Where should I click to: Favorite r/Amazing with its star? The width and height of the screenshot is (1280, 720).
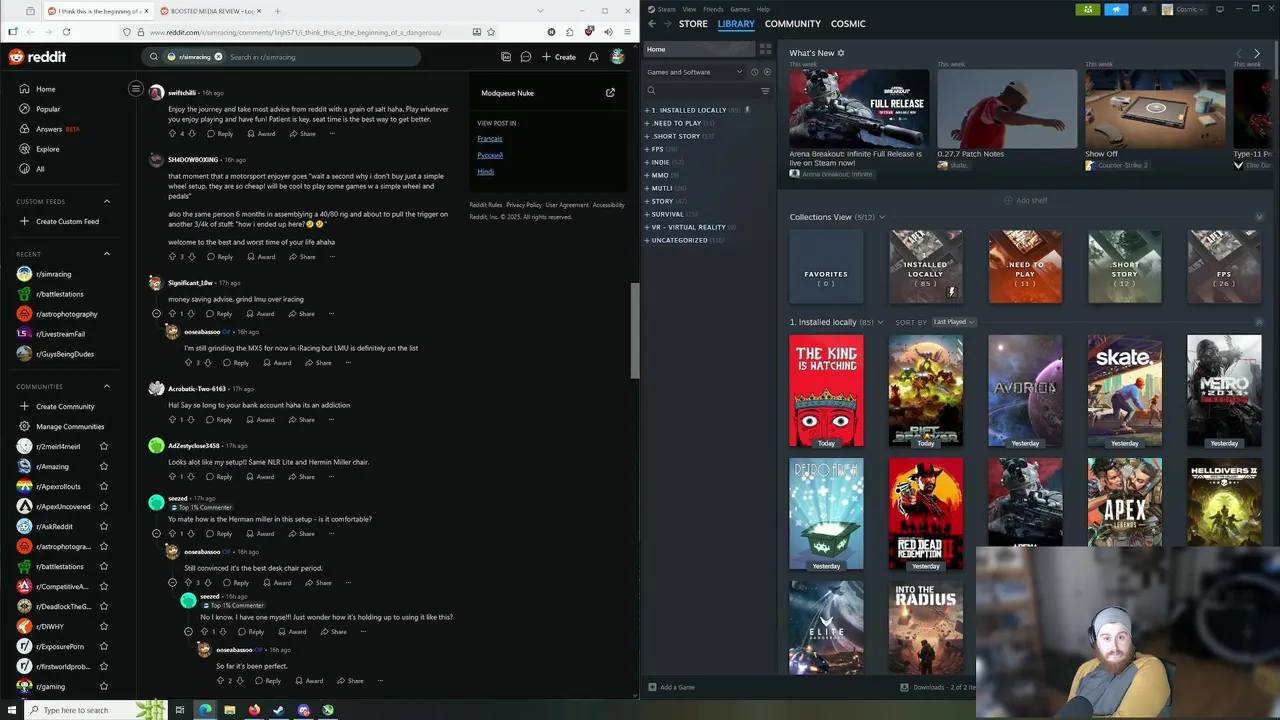tap(104, 467)
